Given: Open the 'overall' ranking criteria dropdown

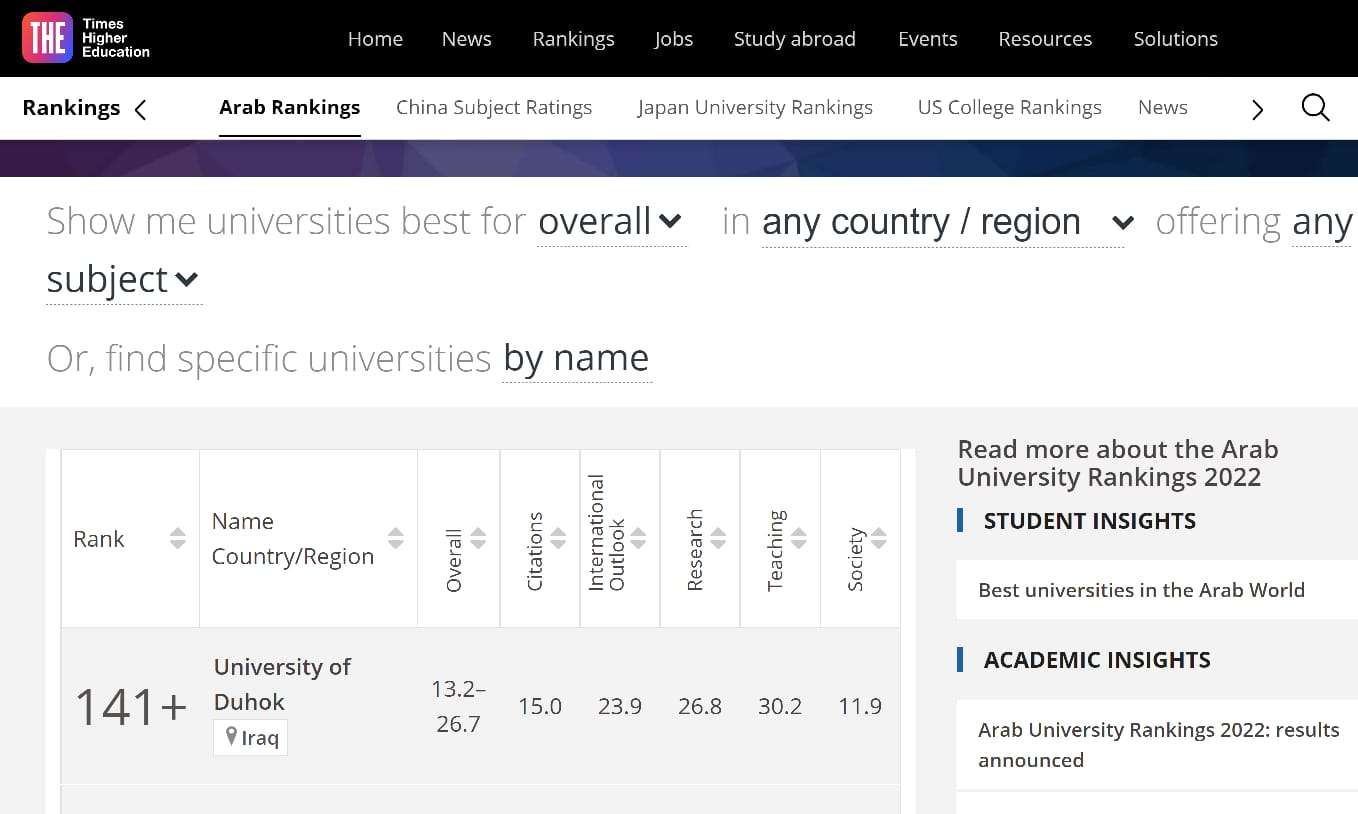Looking at the screenshot, I should tap(612, 222).
